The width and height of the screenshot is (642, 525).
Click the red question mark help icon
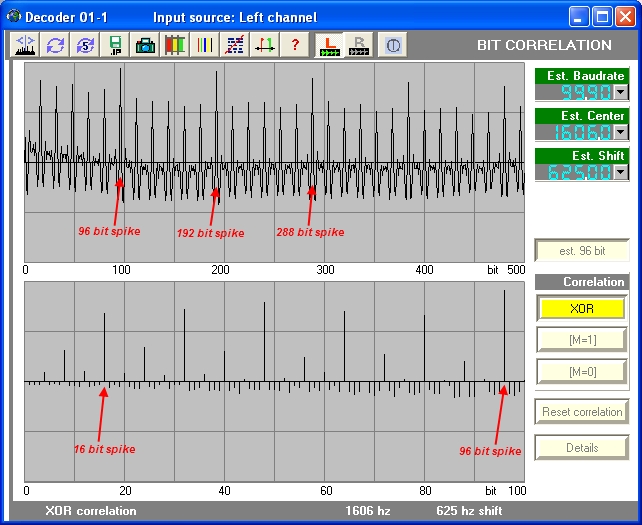click(295, 45)
